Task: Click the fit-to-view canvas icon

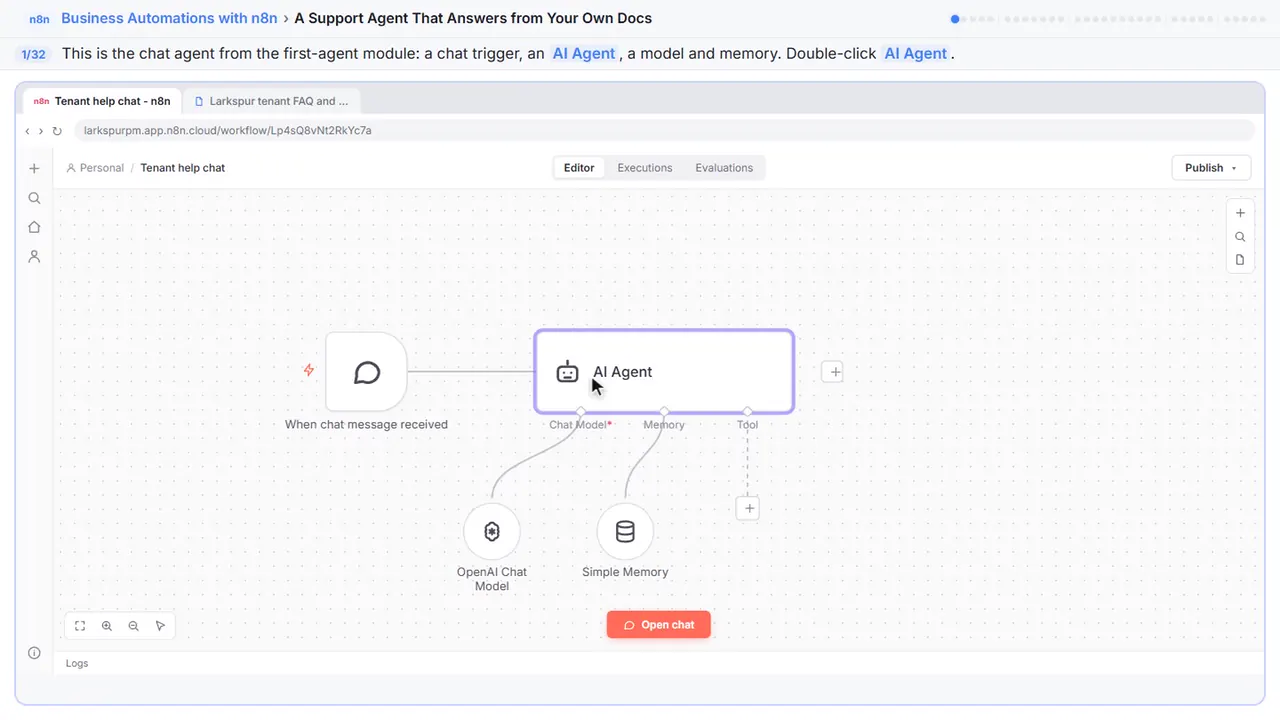Action: (80, 626)
